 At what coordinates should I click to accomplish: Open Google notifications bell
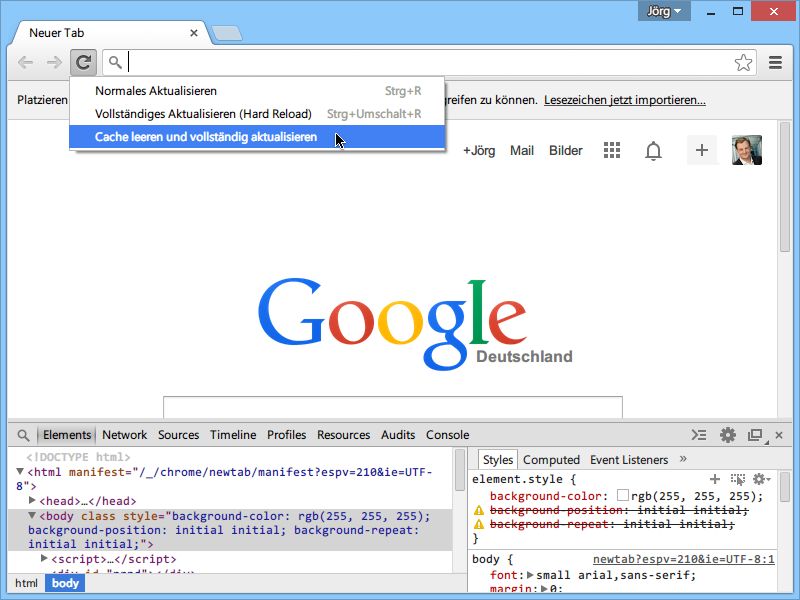653,151
